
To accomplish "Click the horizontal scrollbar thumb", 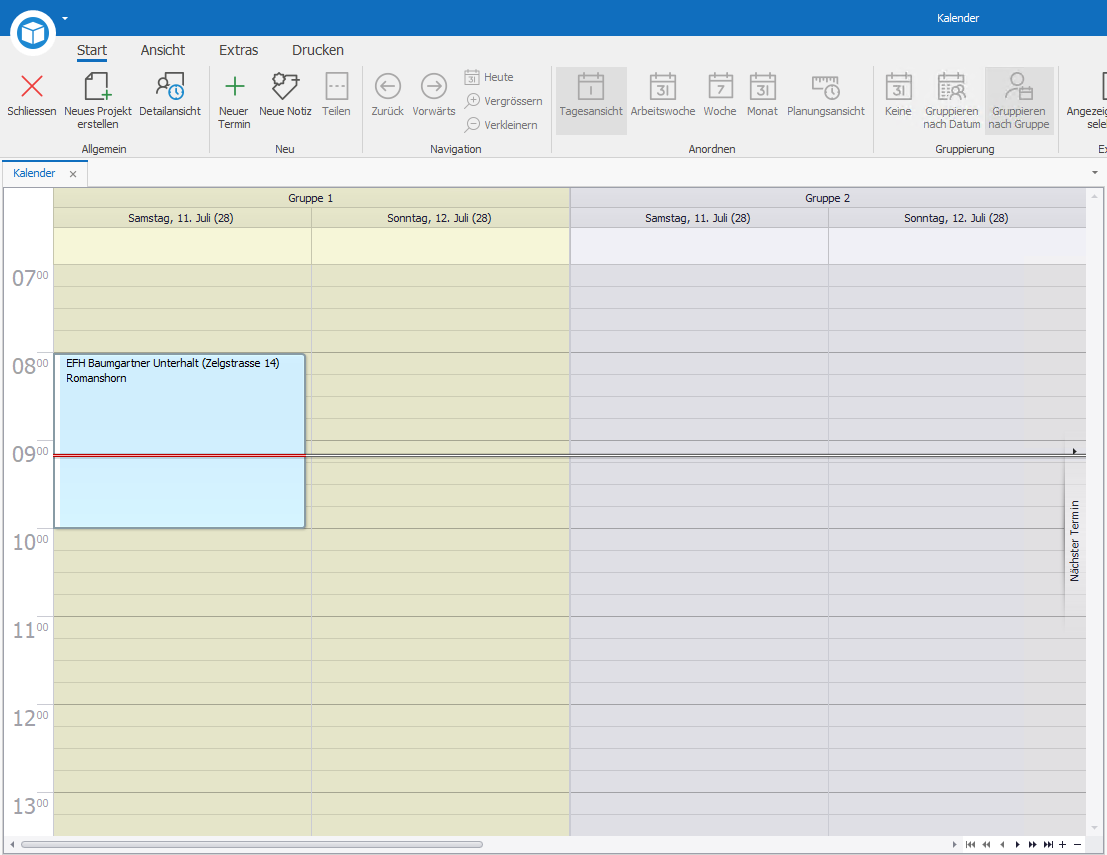I will pos(252,844).
